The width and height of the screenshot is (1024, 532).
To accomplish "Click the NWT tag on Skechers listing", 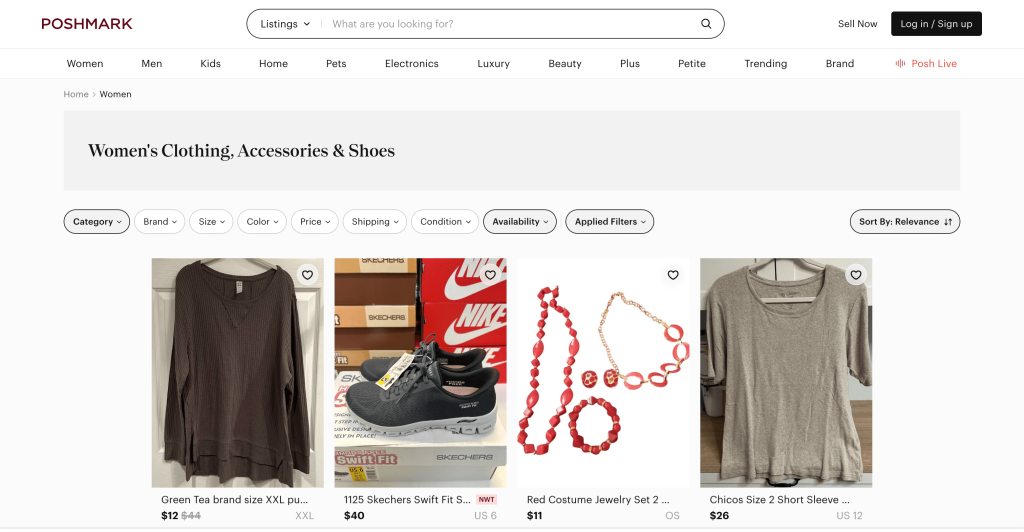I will pyautogui.click(x=487, y=499).
